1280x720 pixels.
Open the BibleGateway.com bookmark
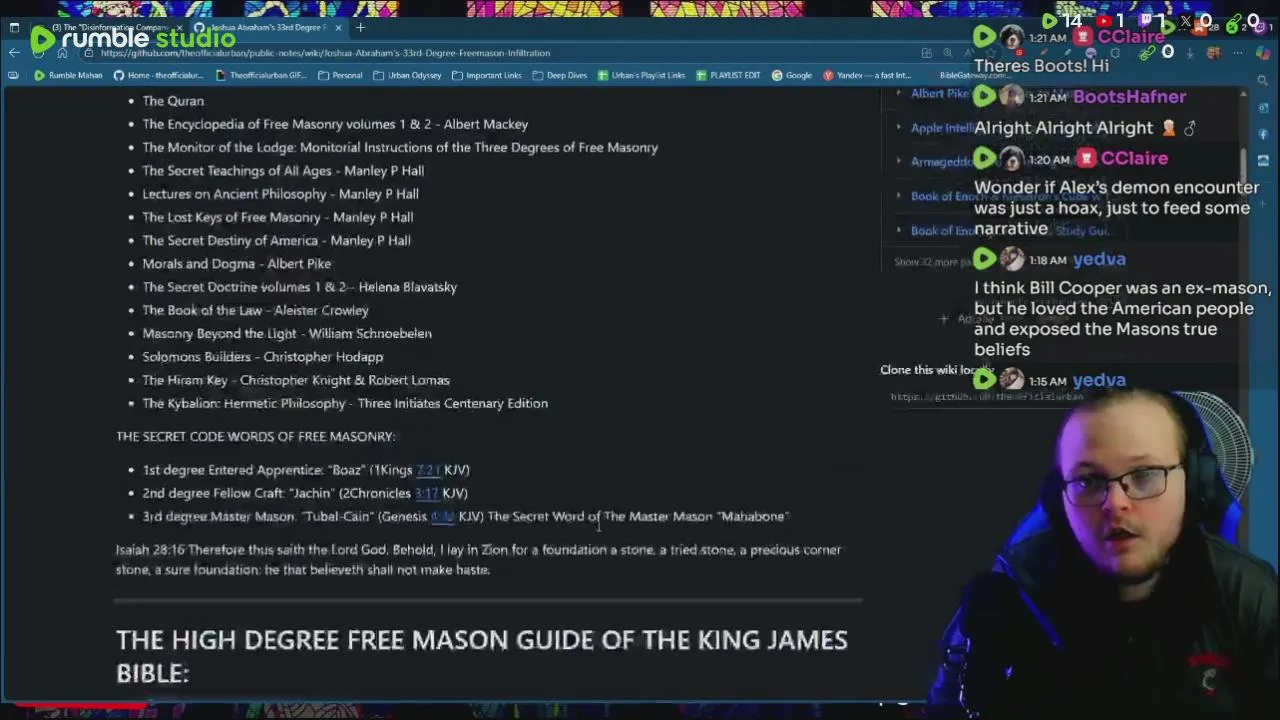click(975, 75)
